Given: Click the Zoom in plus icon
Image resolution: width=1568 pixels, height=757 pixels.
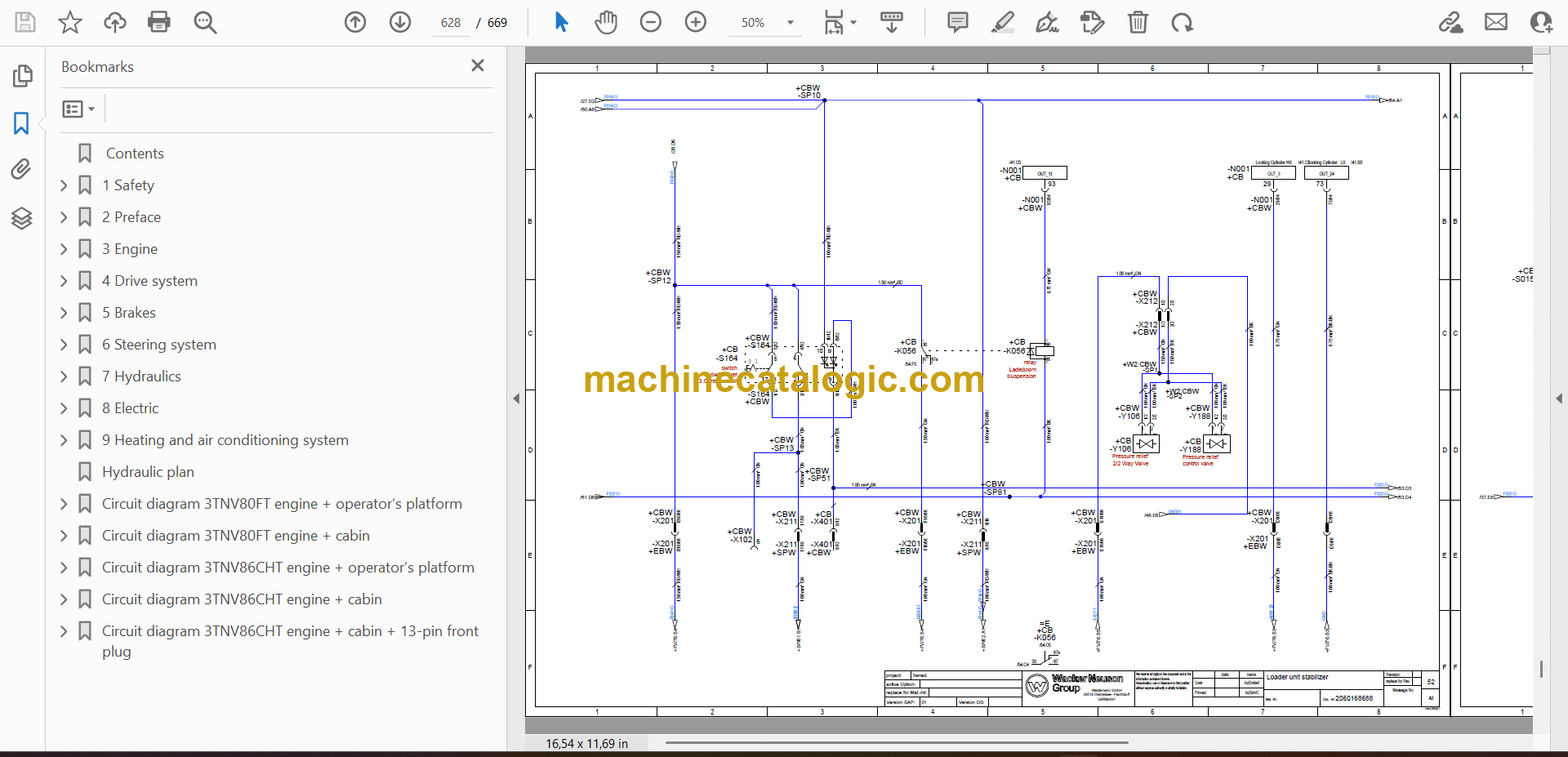Looking at the screenshot, I should [695, 22].
